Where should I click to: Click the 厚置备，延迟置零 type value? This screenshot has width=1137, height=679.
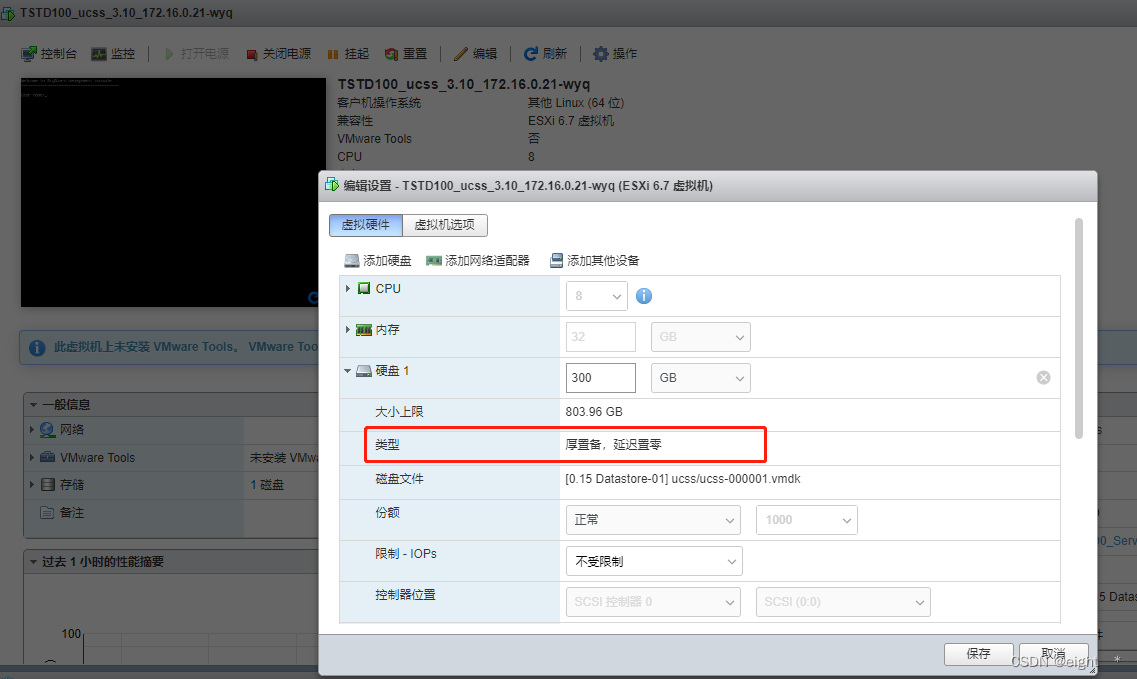613,445
